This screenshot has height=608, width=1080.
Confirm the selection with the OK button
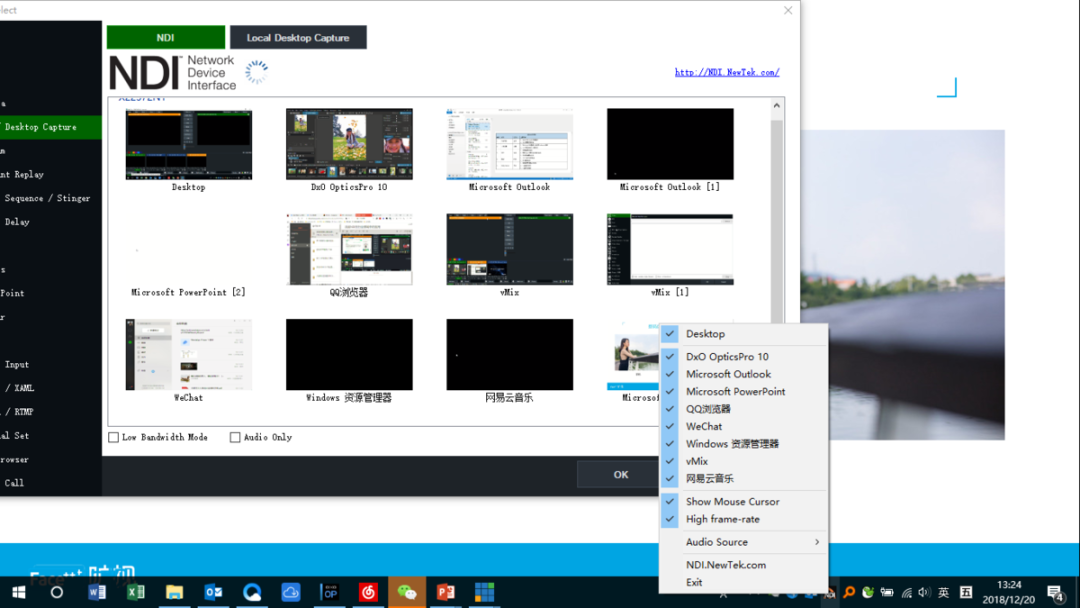pyautogui.click(x=620, y=474)
